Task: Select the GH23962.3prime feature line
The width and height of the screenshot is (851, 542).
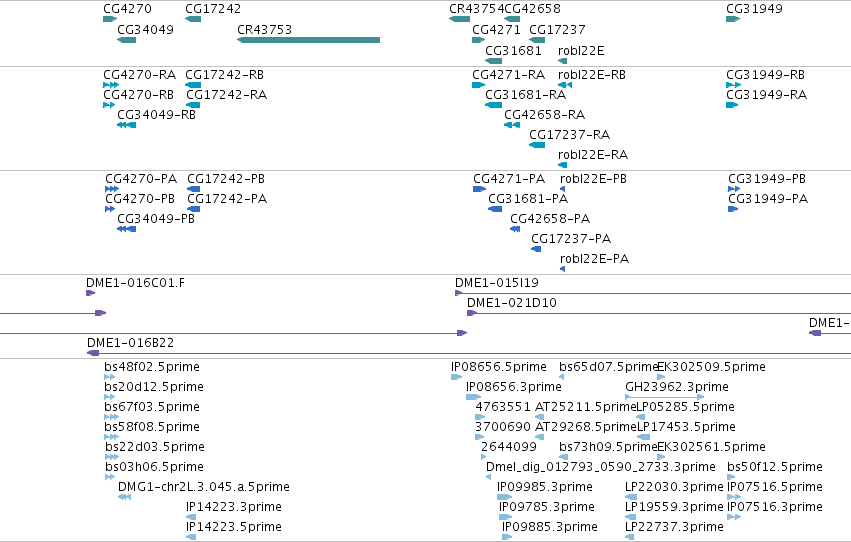Action: [665, 397]
